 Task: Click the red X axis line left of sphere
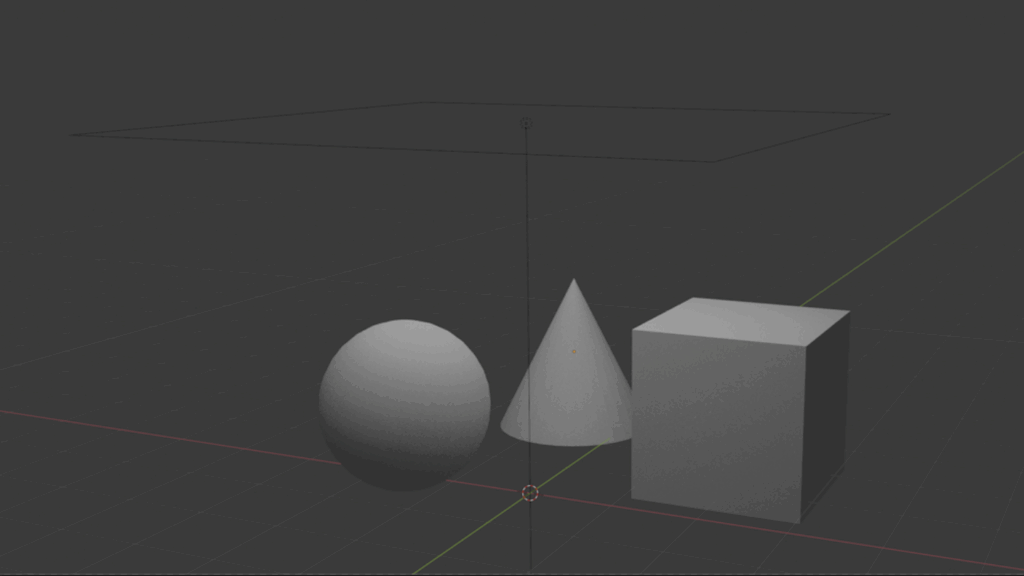150,431
